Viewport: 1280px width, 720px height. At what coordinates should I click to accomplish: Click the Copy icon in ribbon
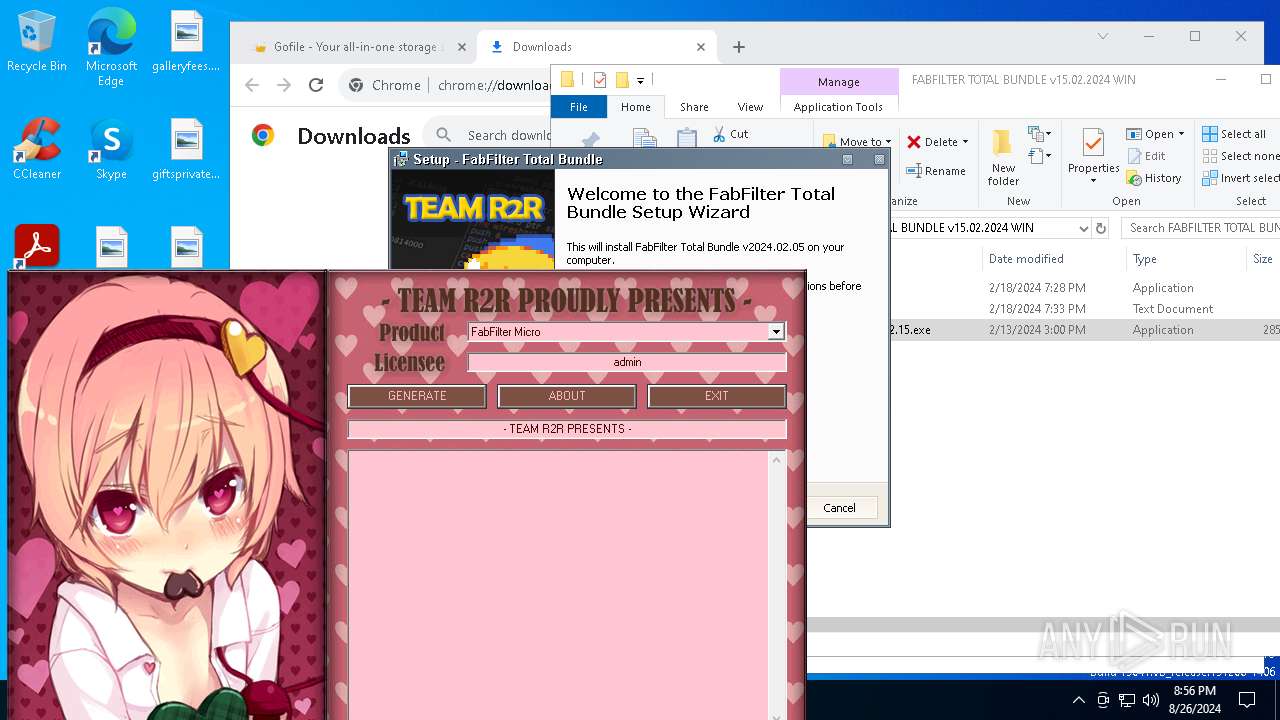644,139
